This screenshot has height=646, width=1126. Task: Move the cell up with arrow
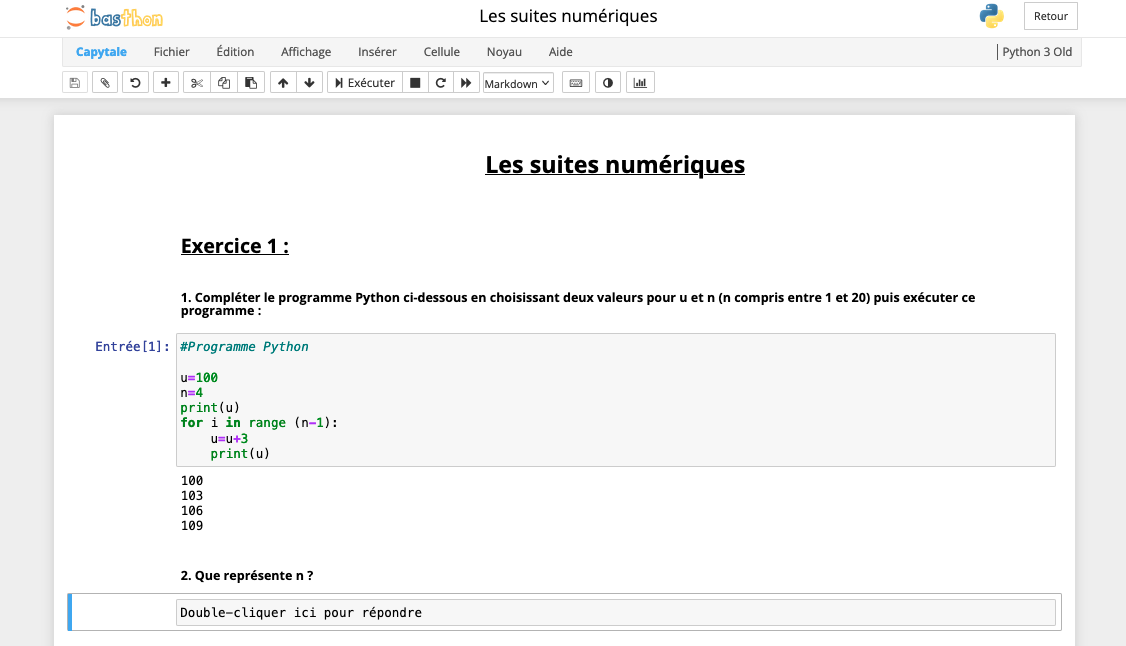[283, 83]
